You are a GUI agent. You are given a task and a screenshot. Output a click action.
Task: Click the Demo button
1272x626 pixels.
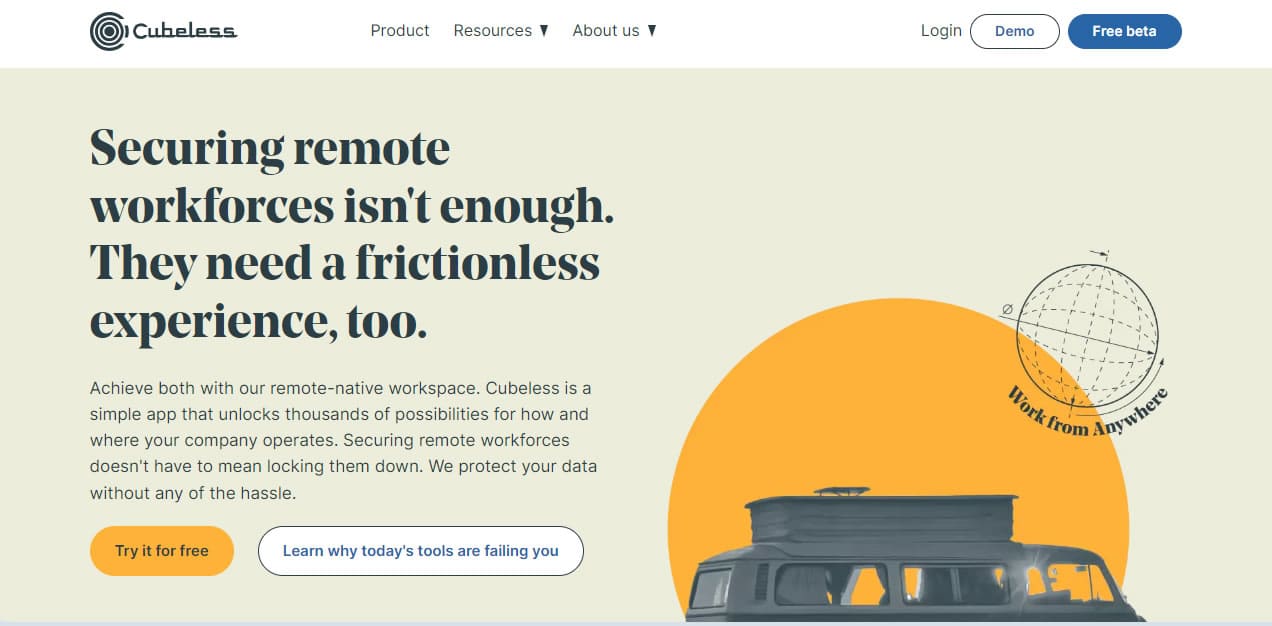(x=1015, y=31)
